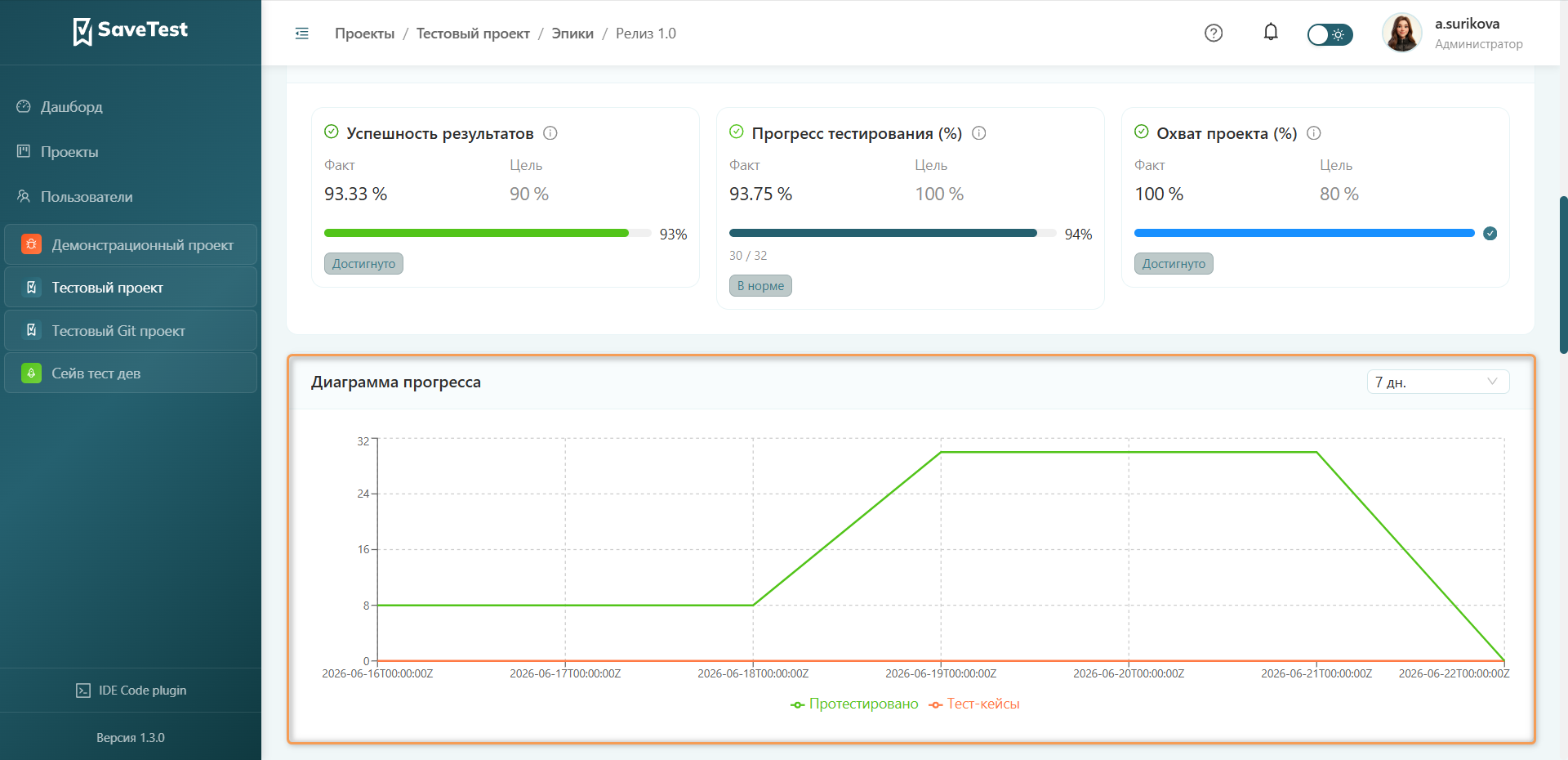Image resolution: width=1568 pixels, height=760 pixels.
Task: Collapse the sidebar menu icon
Action: tap(301, 34)
